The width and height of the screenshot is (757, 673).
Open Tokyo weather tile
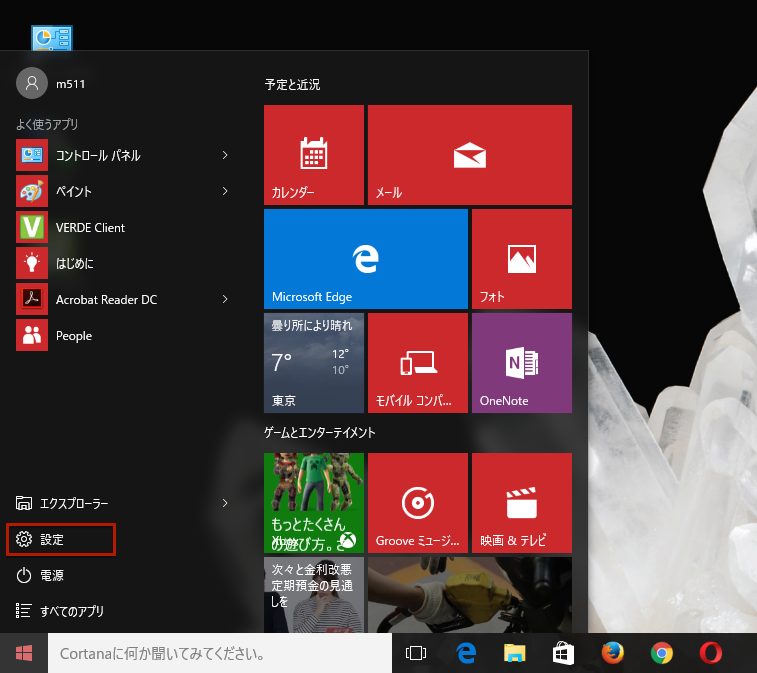coord(313,363)
